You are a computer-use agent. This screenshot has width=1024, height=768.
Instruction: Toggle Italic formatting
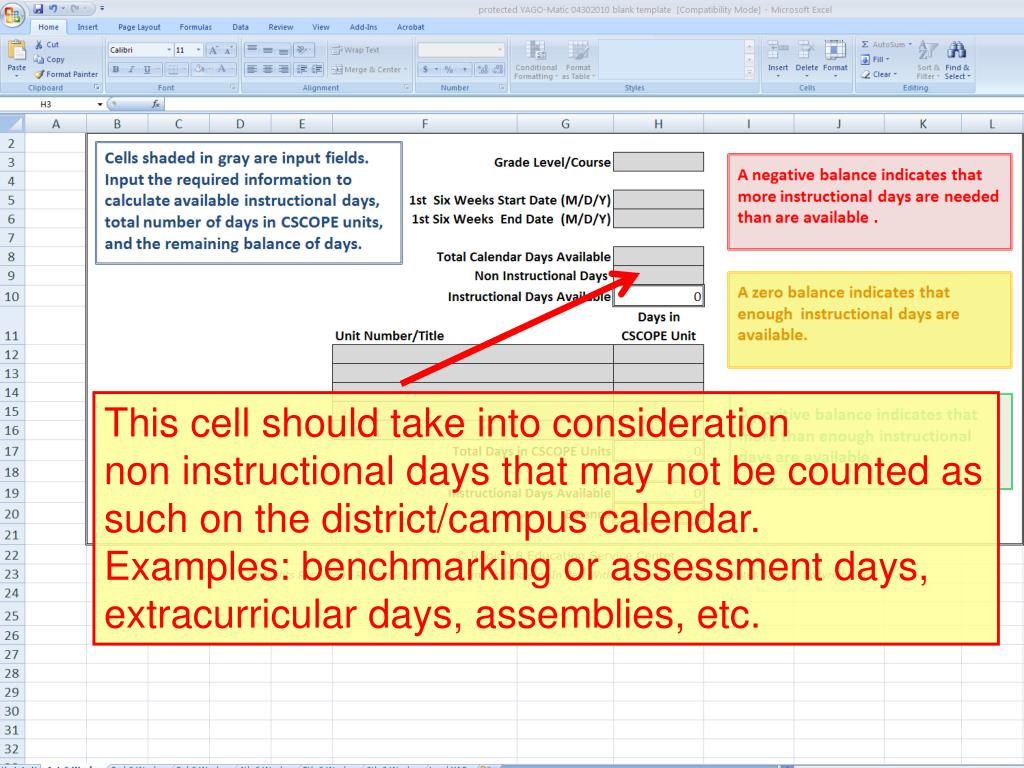click(x=131, y=69)
